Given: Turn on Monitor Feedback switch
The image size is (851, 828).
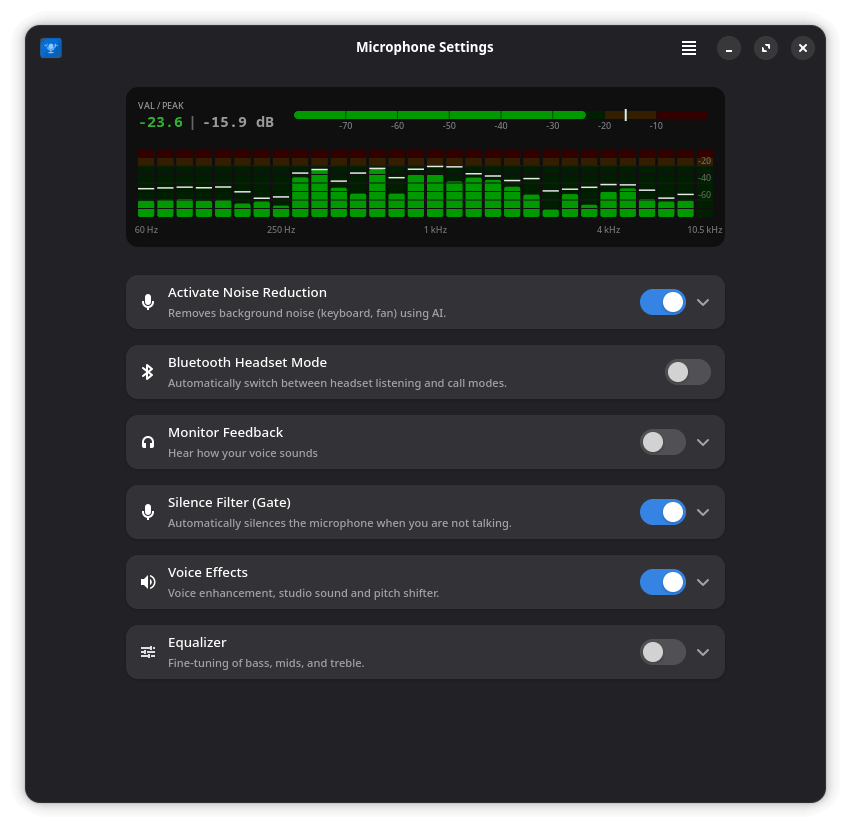Looking at the screenshot, I should coord(663,442).
